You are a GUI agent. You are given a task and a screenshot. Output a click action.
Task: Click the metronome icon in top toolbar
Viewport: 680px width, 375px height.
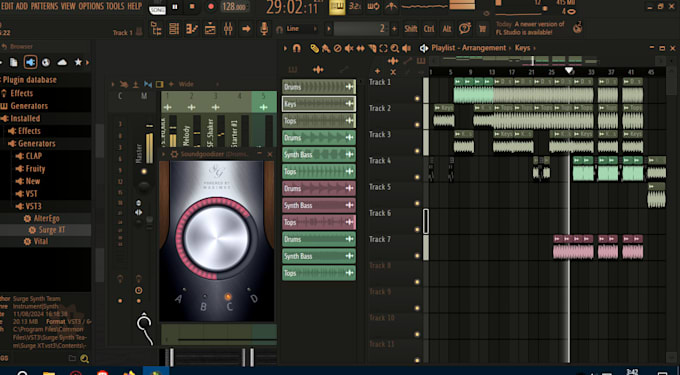click(391, 7)
